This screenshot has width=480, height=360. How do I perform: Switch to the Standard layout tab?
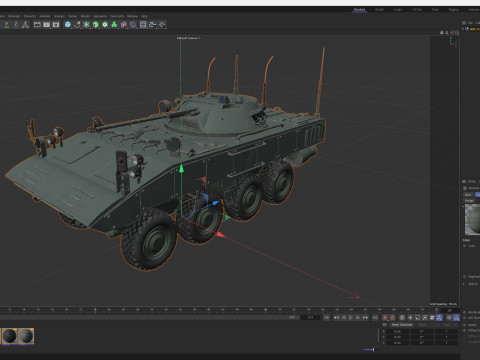tap(359, 10)
